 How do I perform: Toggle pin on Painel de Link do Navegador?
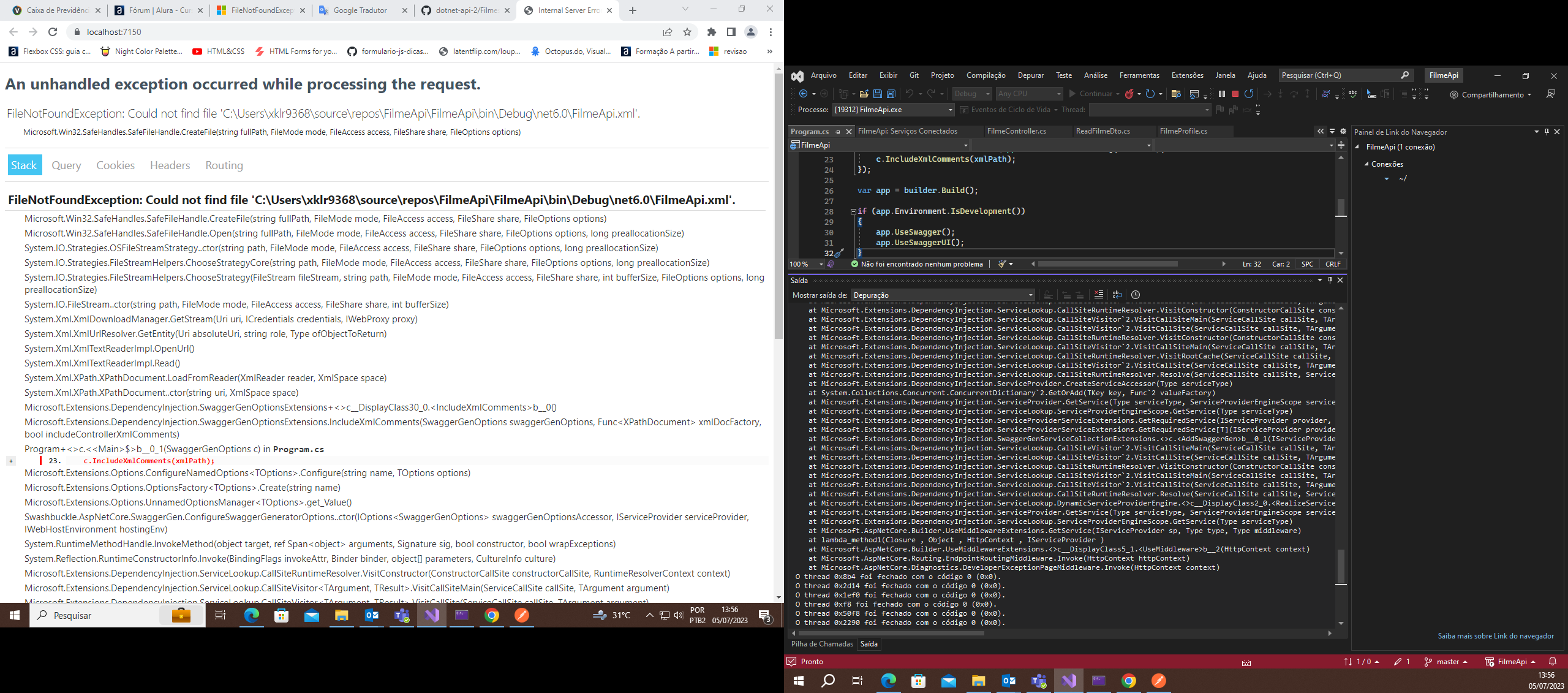tap(1547, 132)
